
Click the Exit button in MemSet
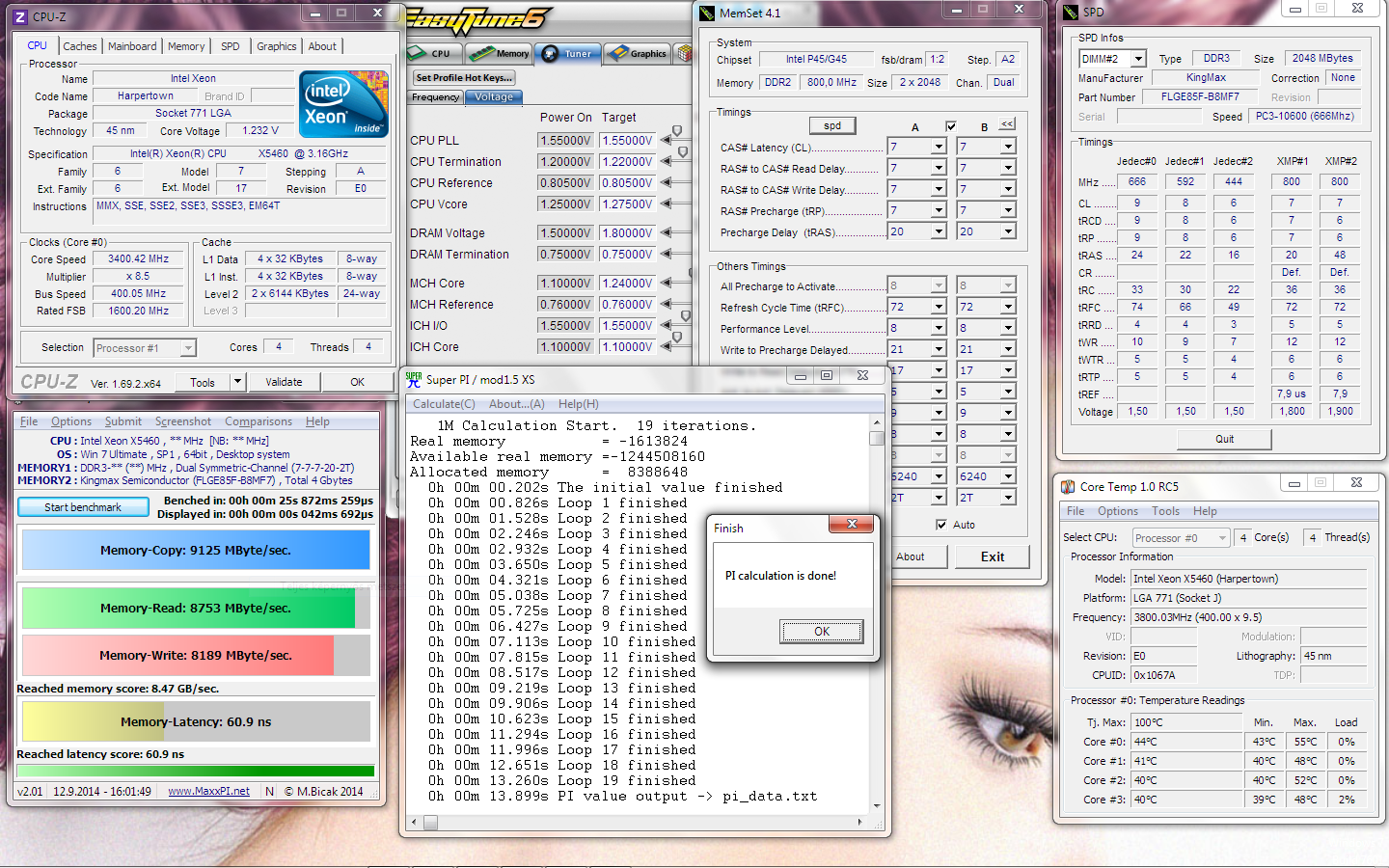993,556
